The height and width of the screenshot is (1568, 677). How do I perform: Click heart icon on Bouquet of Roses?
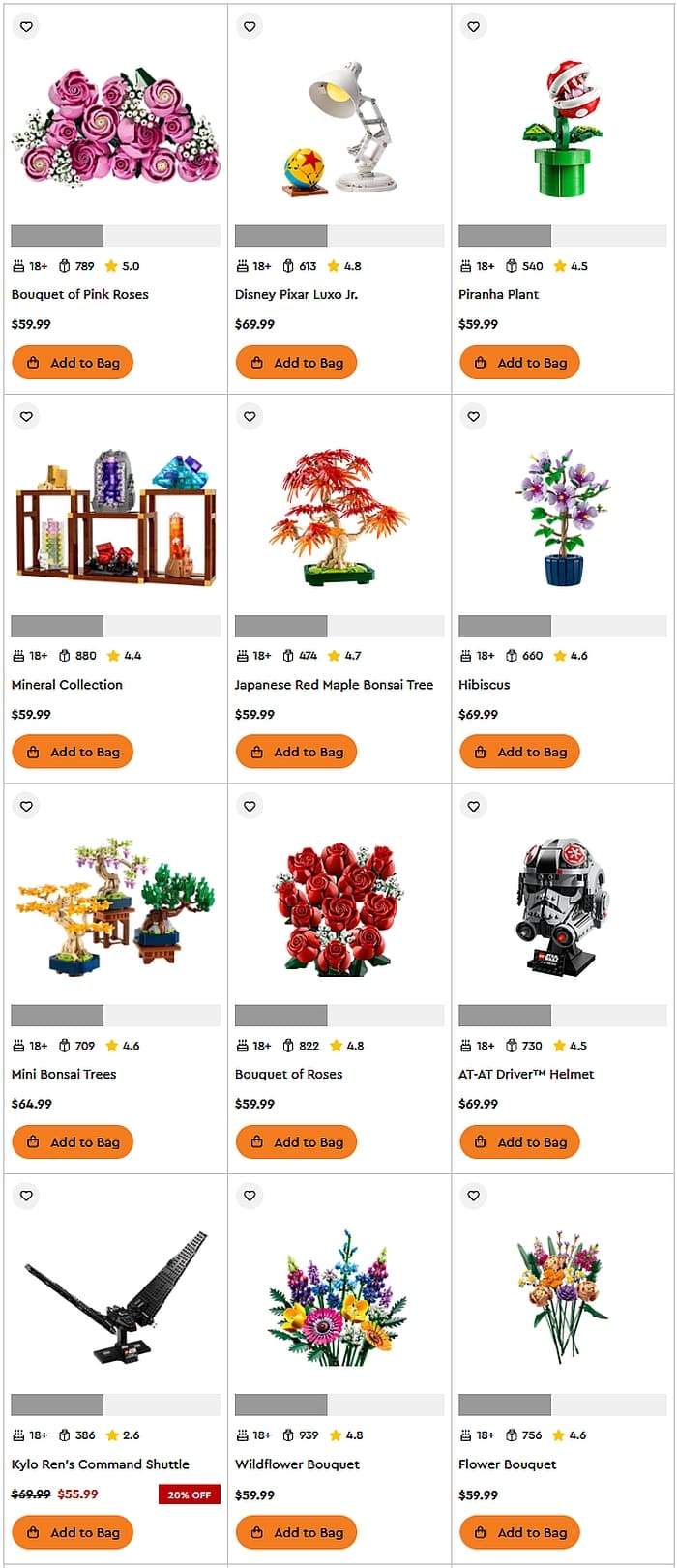[250, 807]
